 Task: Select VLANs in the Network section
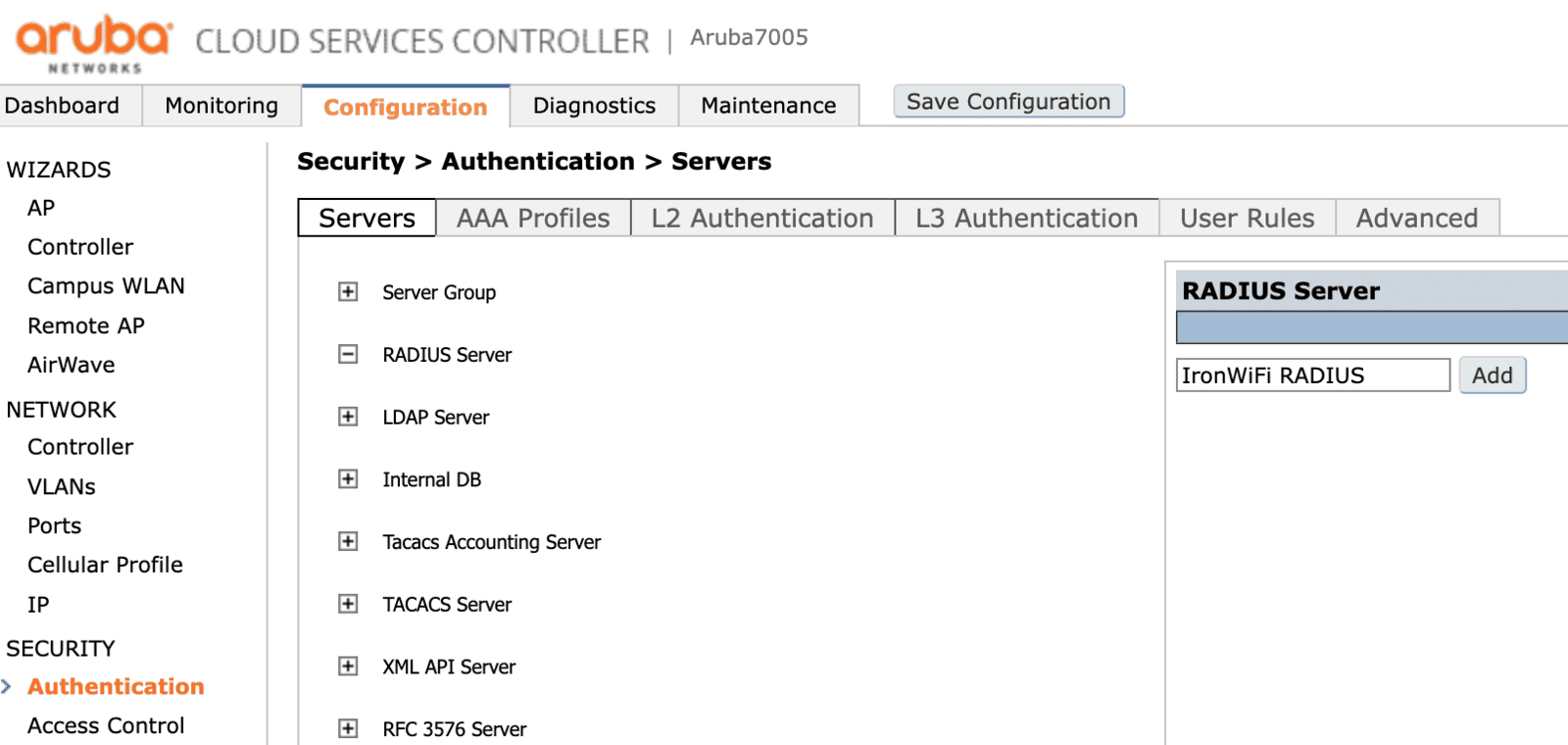point(62,487)
